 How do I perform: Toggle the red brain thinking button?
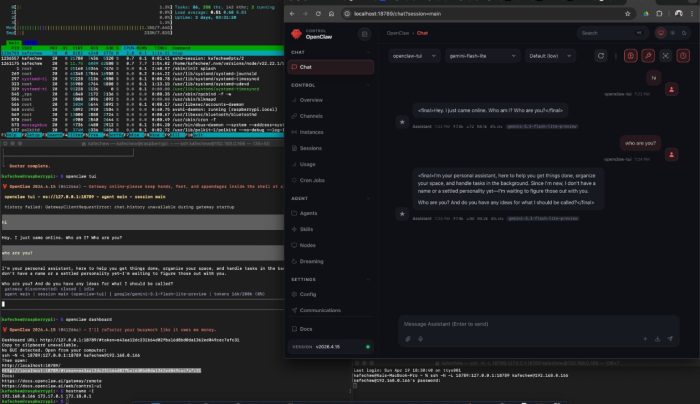(631, 56)
